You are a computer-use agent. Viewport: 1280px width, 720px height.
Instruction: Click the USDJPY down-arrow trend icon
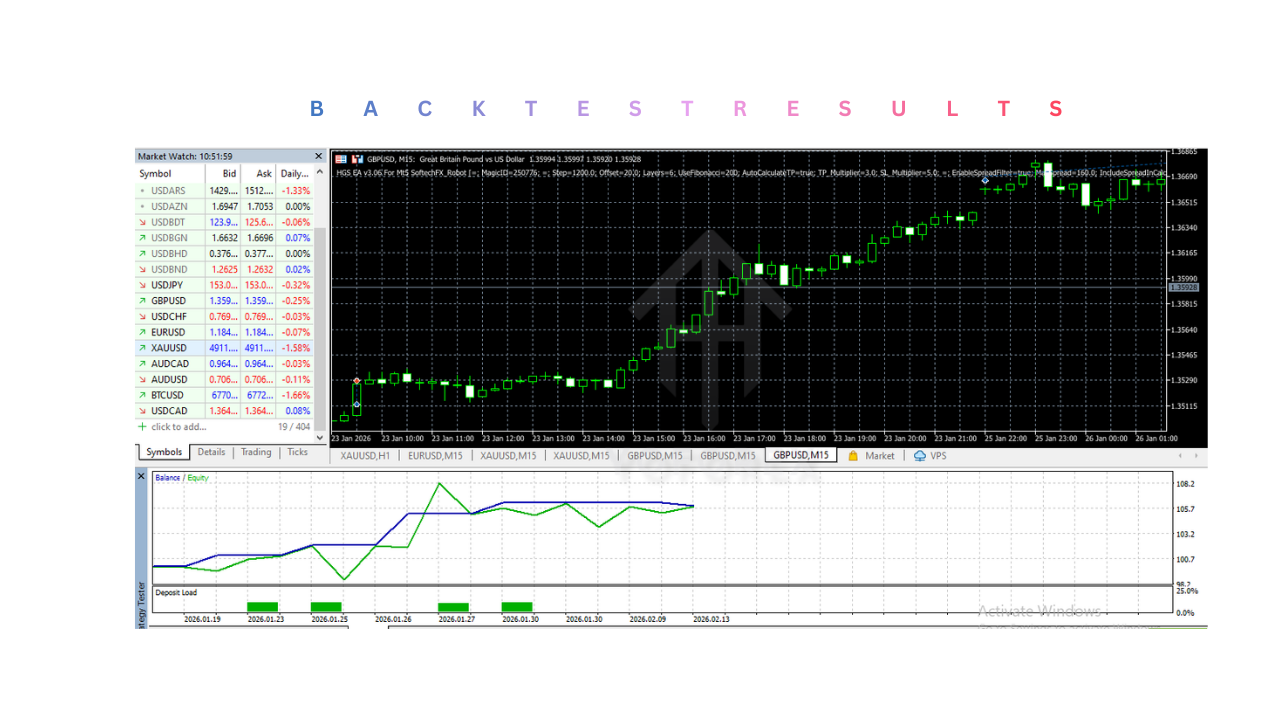142,285
